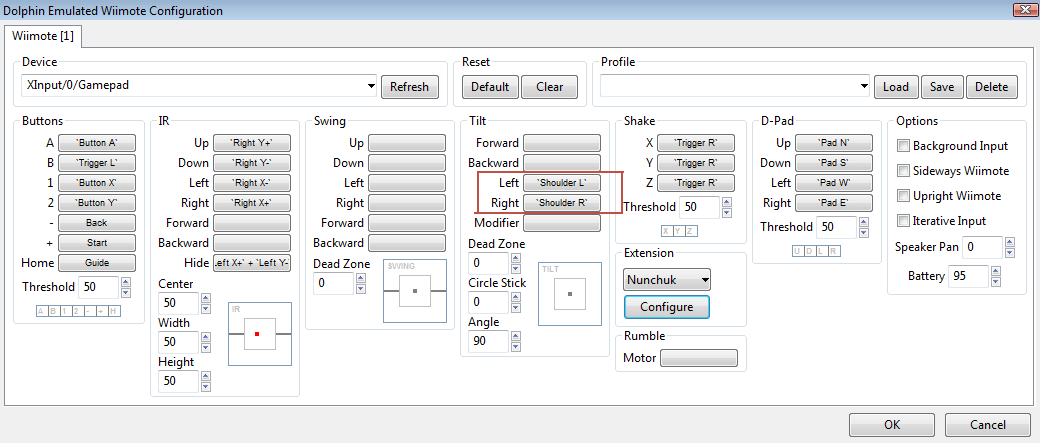Screen dimensions: 1040x443
Task: Click IR Up mapping 'Right Y+'
Action: [x=251, y=143]
